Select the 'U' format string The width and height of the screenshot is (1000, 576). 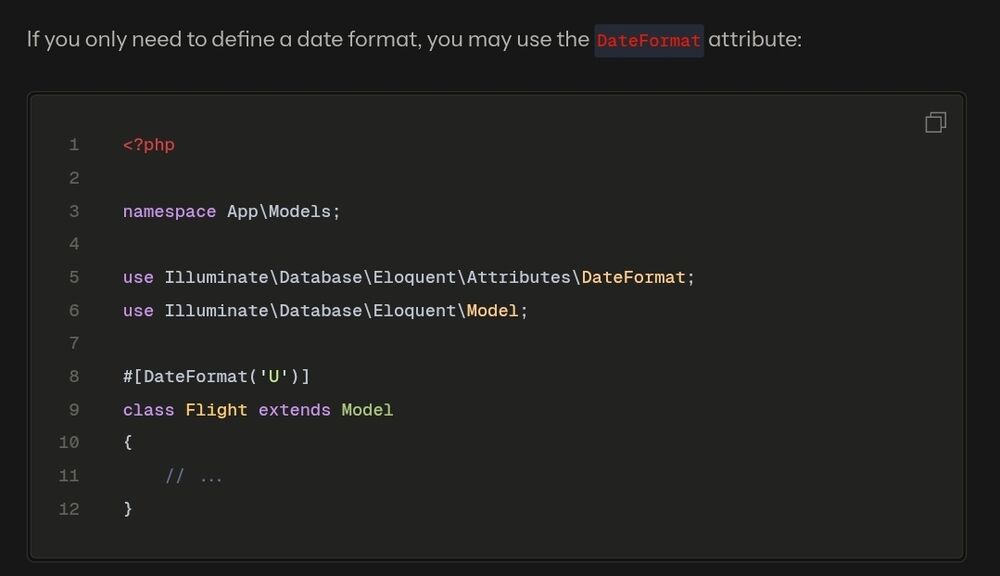(274, 377)
